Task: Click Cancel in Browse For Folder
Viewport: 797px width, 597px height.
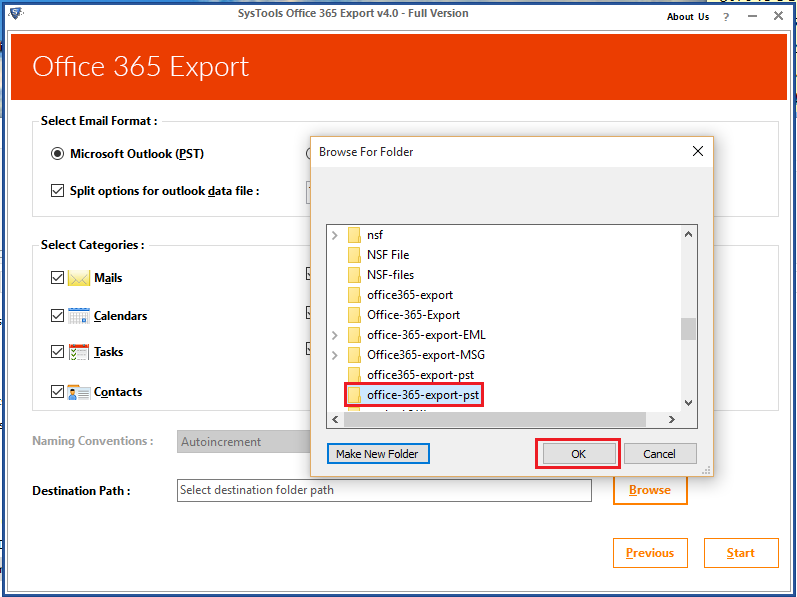Action: click(x=660, y=454)
